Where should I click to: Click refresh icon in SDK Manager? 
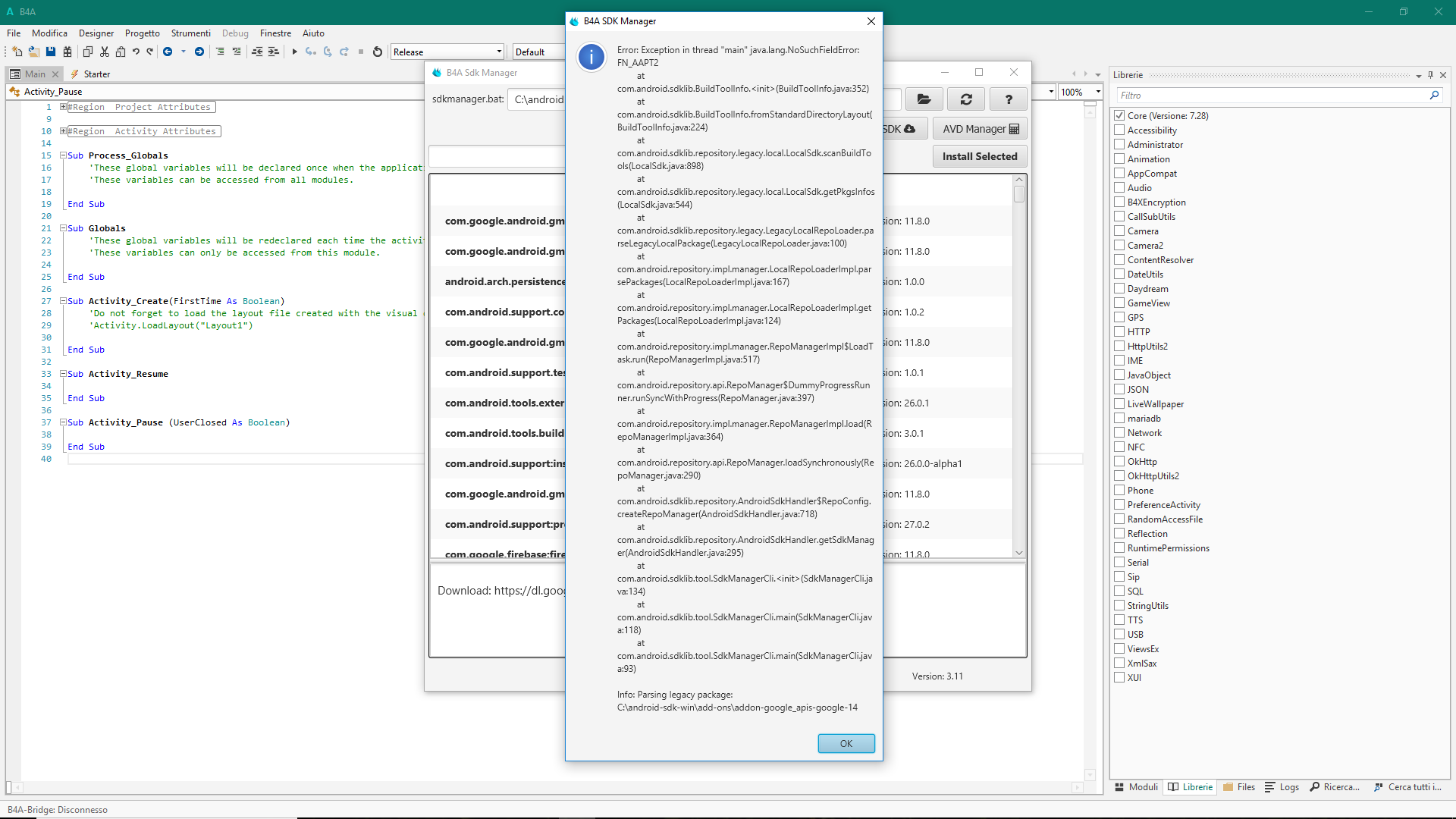coord(966,99)
